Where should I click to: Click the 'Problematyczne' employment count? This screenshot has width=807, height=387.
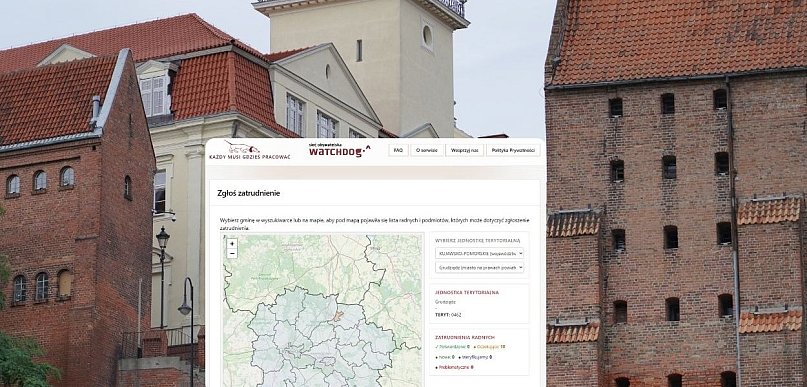point(454,367)
